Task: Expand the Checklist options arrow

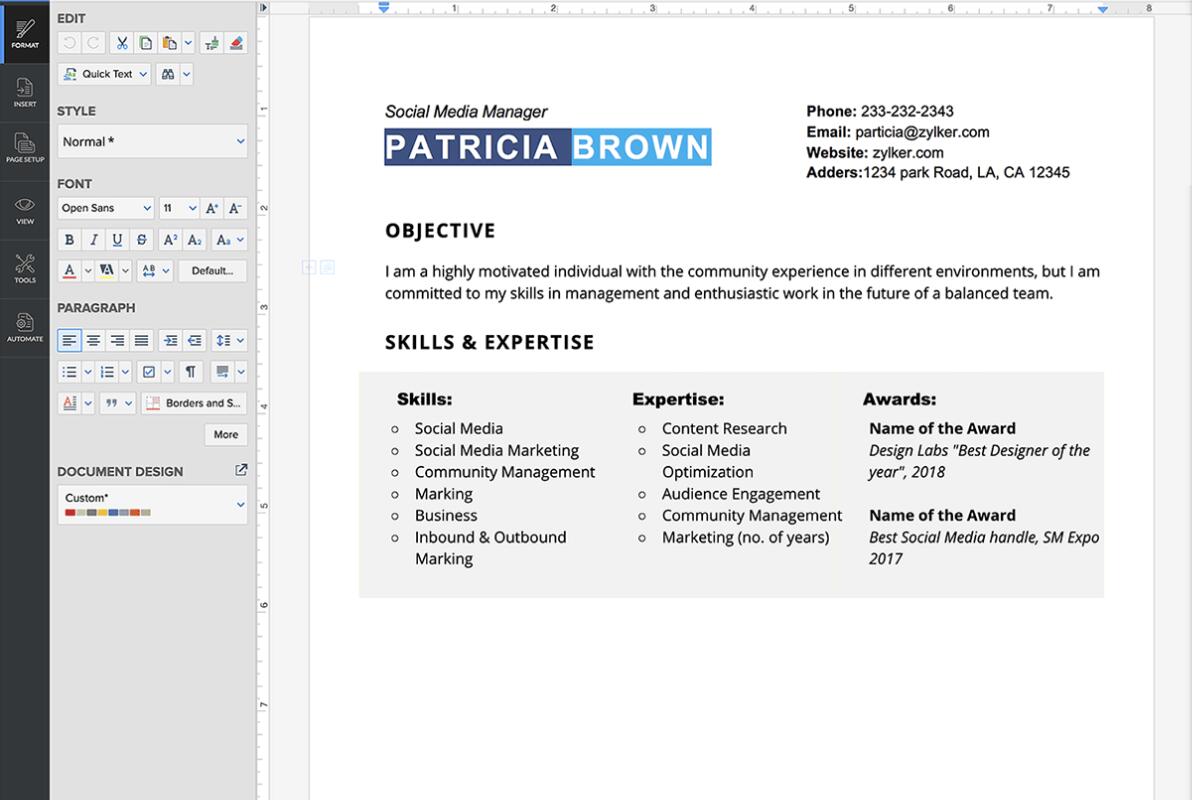Action: click(168, 372)
